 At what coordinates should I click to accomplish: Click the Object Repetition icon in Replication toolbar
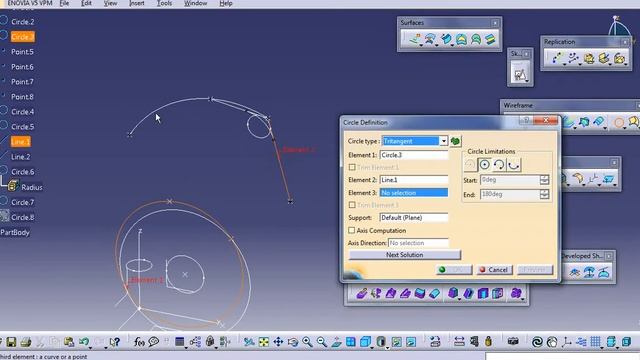click(557, 58)
